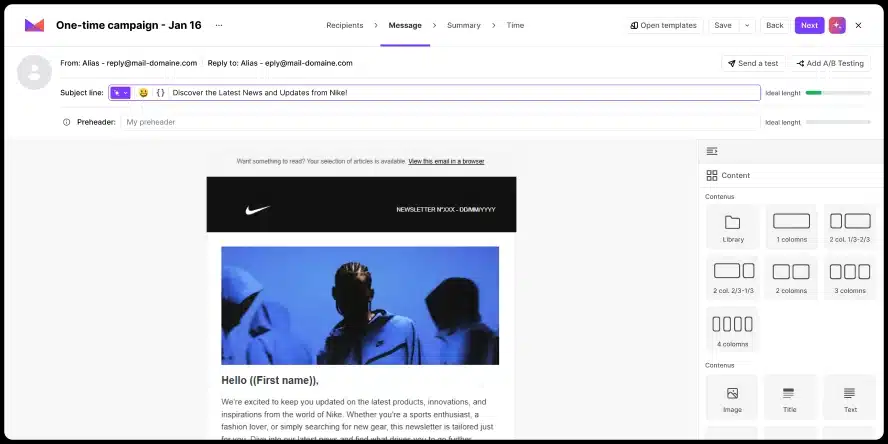Close the campaign editor with X

859,25
